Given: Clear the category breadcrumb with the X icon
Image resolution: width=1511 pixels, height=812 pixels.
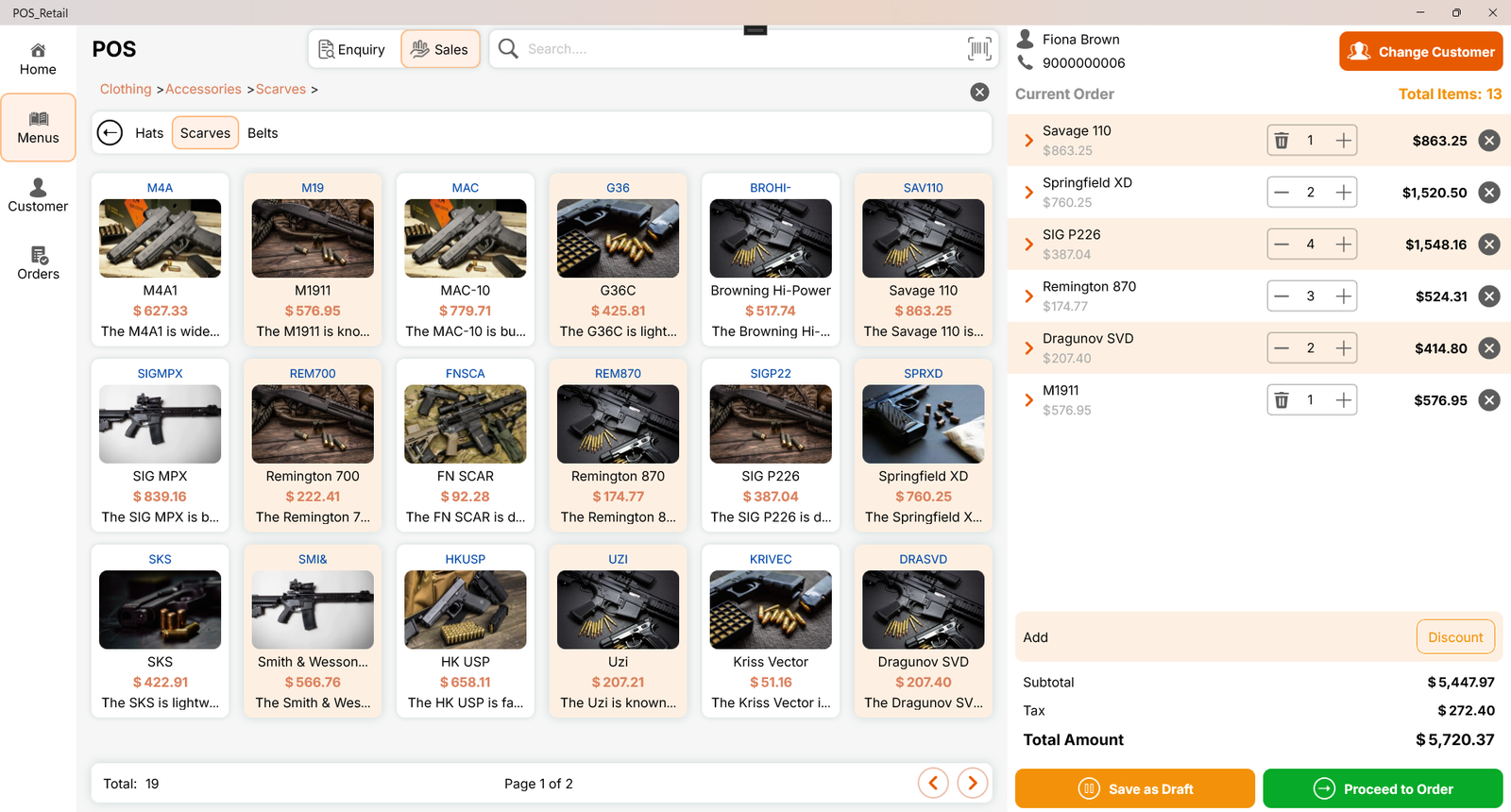Looking at the screenshot, I should pyautogui.click(x=979, y=92).
